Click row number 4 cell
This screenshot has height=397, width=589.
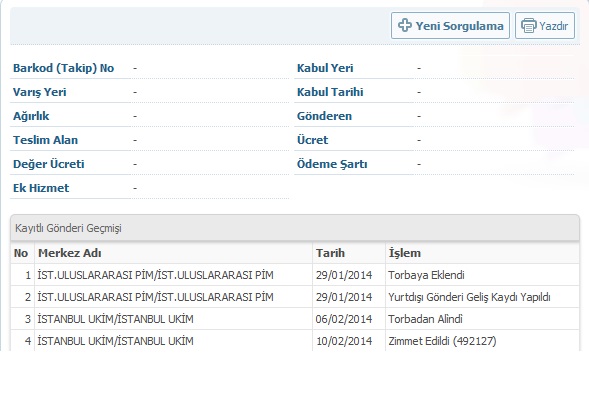tap(23, 341)
